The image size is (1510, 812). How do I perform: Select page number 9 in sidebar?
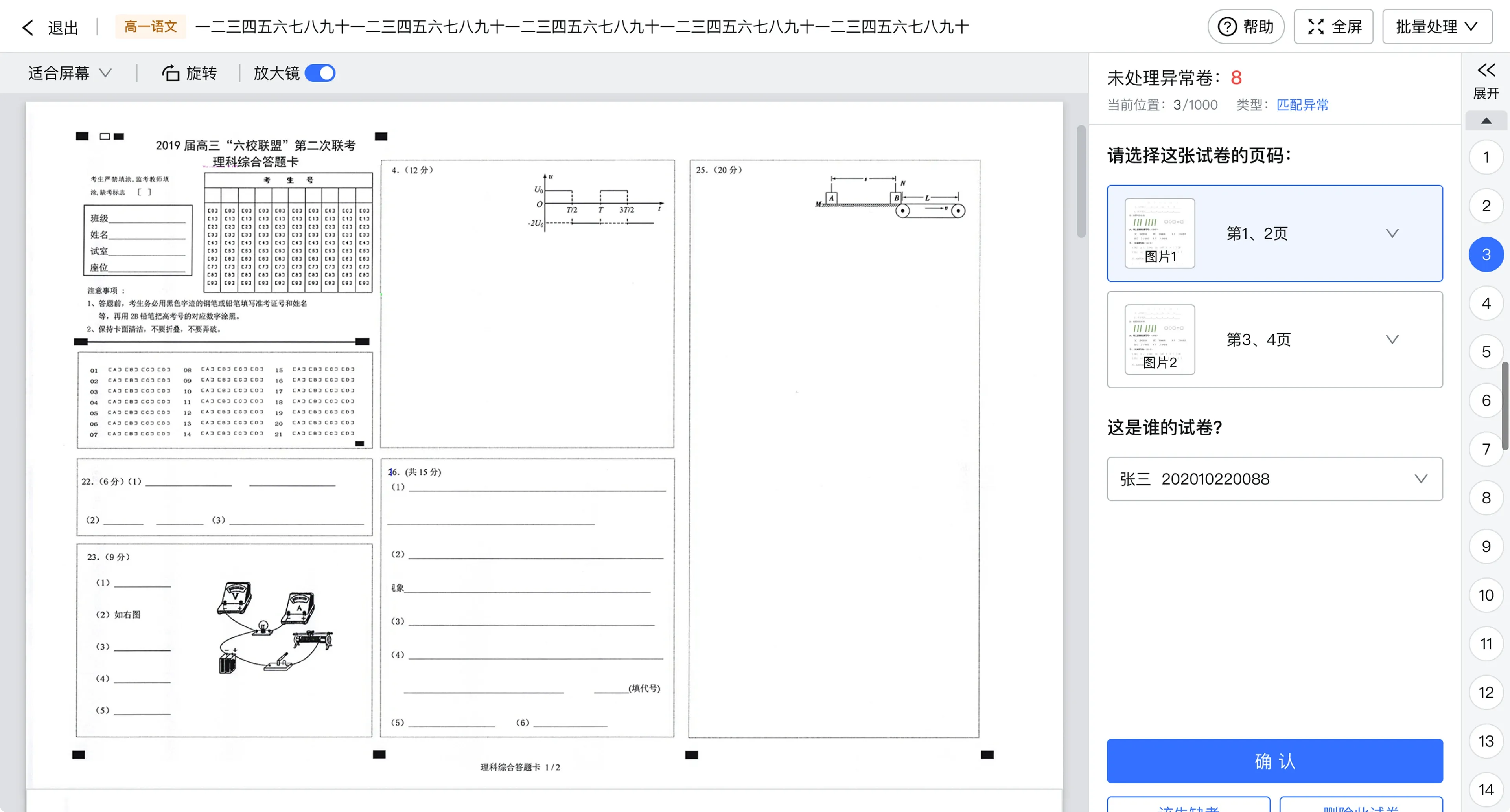coord(1486,546)
